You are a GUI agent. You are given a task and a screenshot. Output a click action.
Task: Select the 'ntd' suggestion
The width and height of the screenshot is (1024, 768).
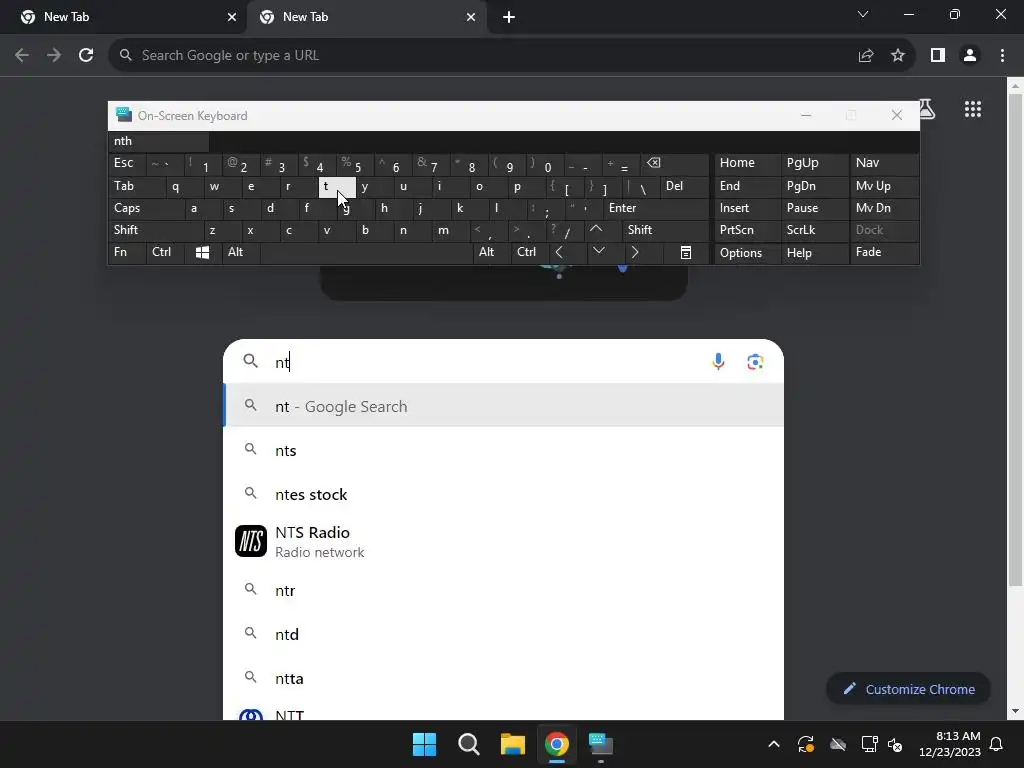tap(504, 634)
